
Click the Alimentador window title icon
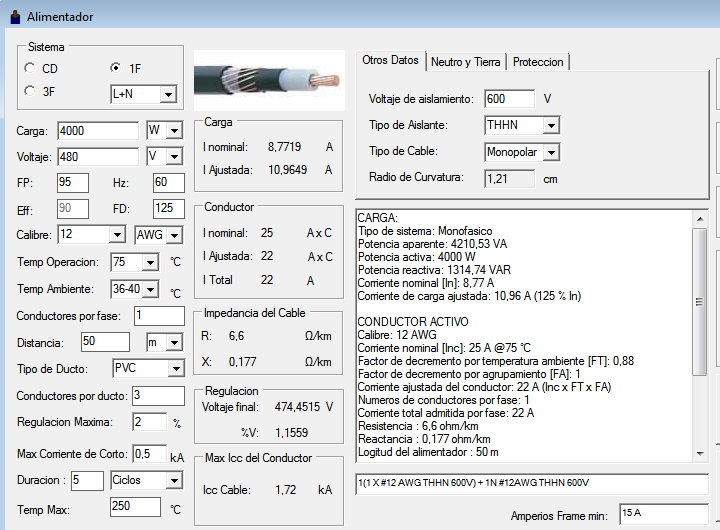point(15,17)
